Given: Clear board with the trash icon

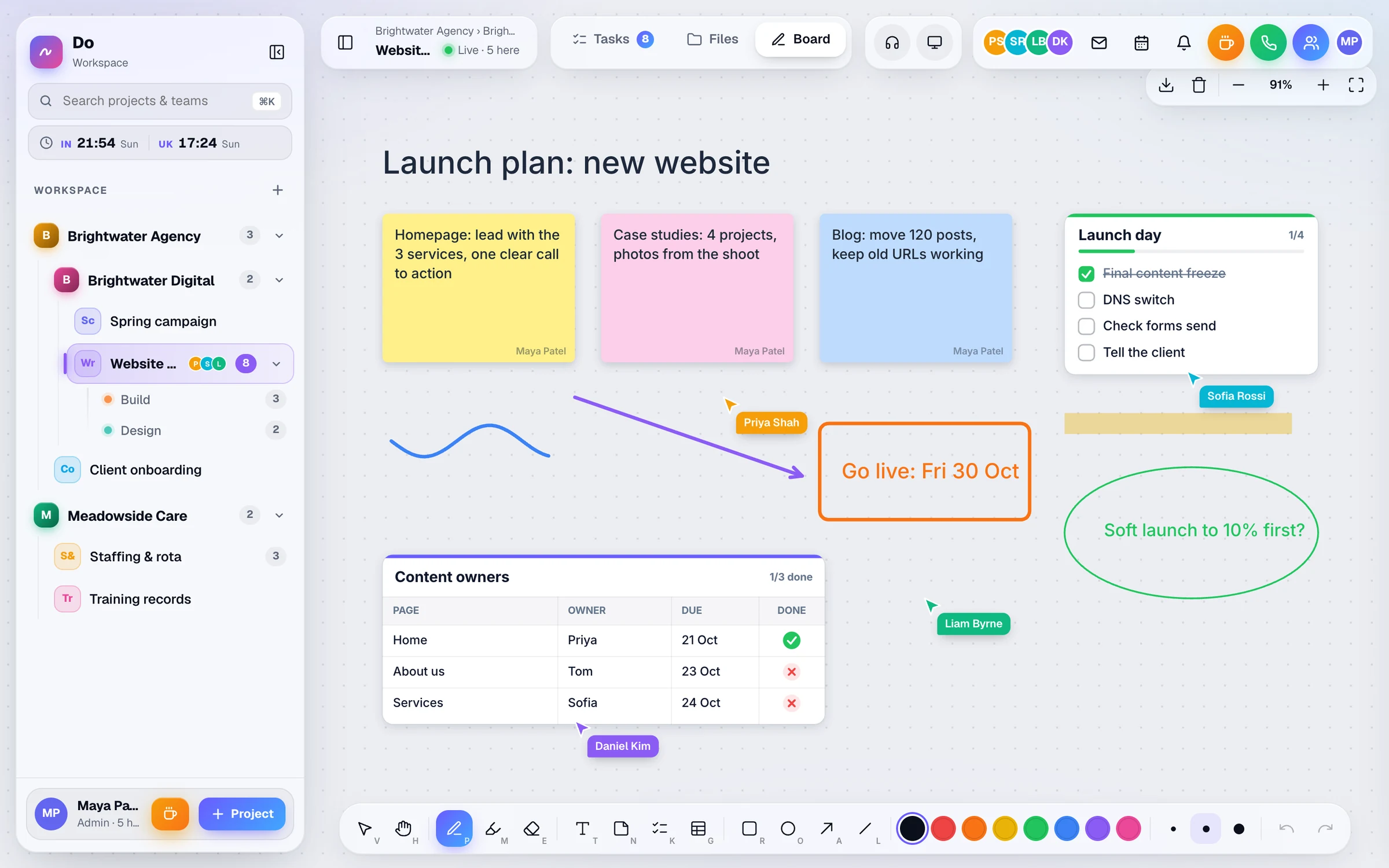Looking at the screenshot, I should [1199, 85].
